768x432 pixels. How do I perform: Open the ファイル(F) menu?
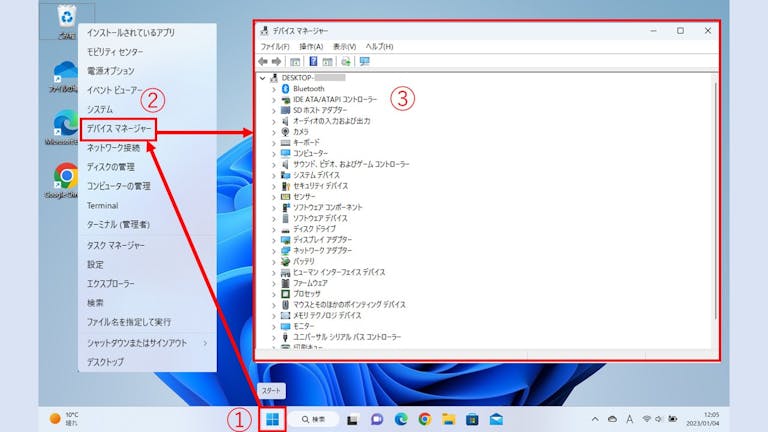point(275,47)
